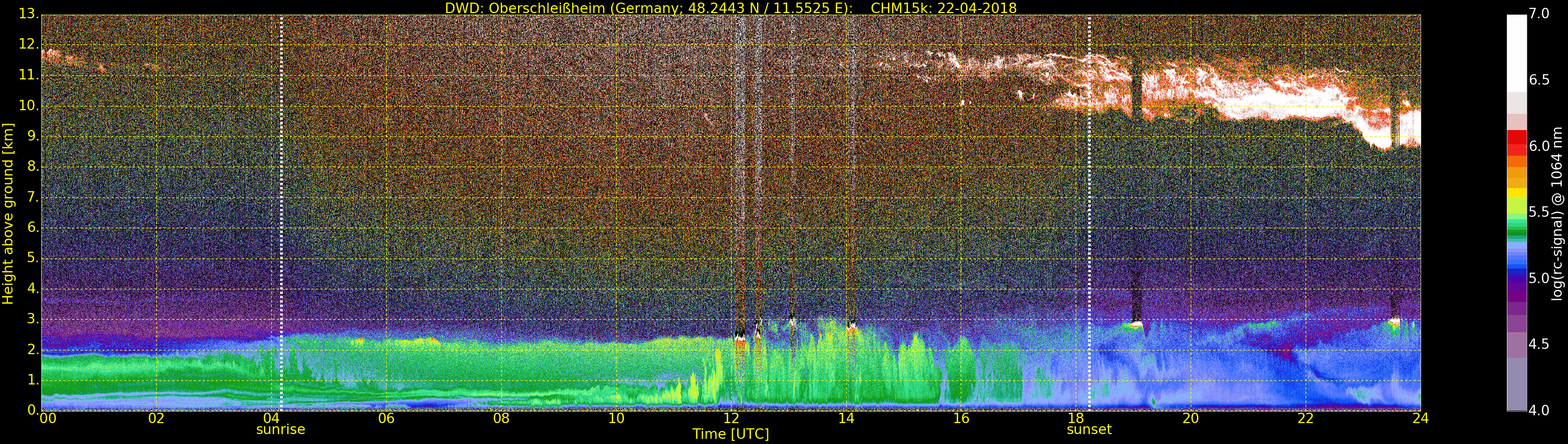Click the '12' time tick label
The image size is (1568, 444).
[x=731, y=418]
